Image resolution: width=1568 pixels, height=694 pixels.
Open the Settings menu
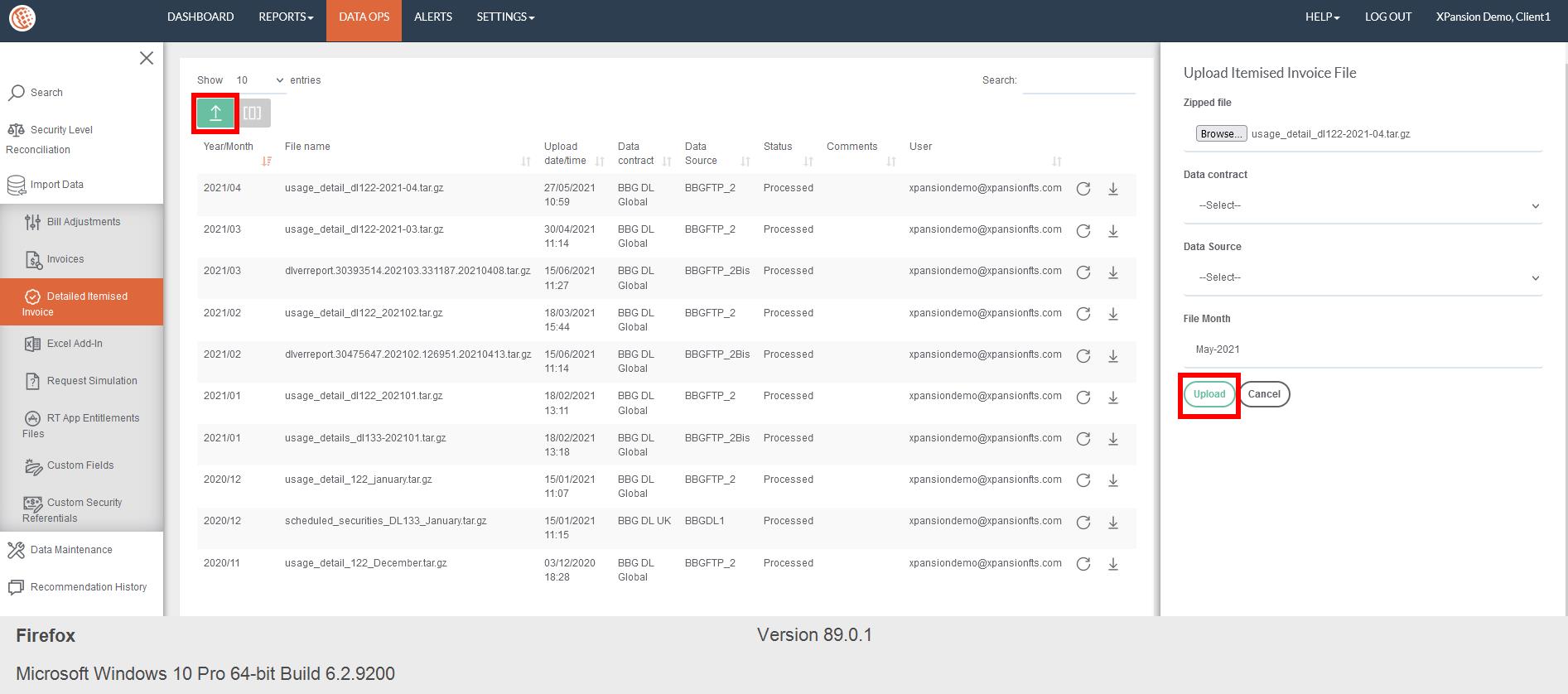pyautogui.click(x=505, y=17)
